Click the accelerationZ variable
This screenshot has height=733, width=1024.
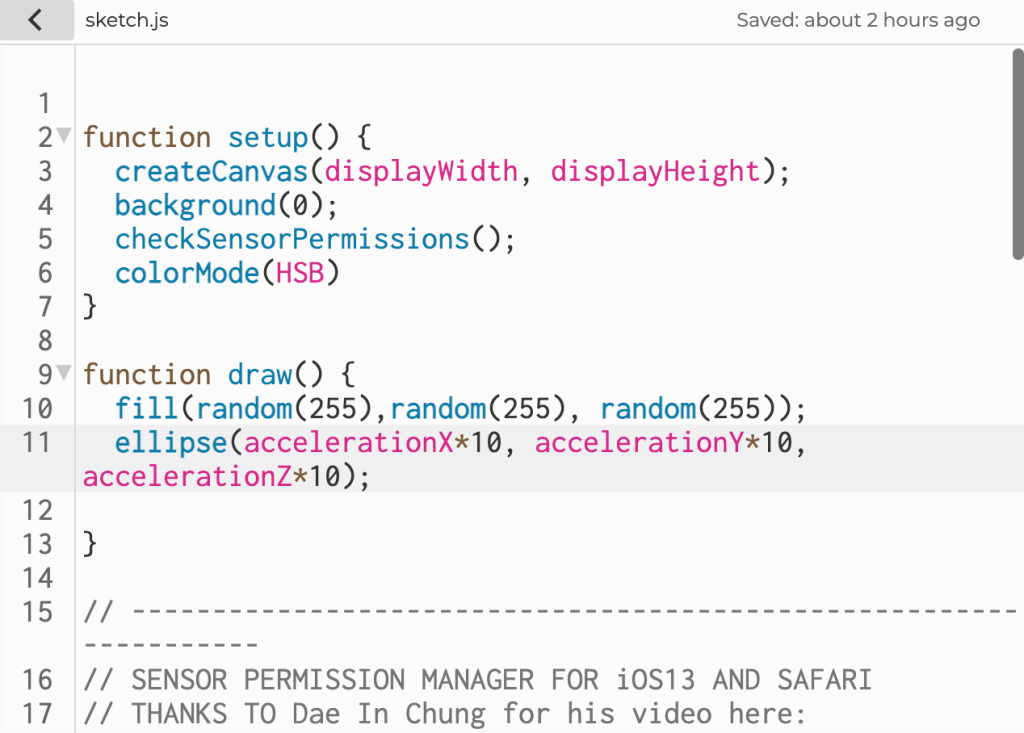coord(187,476)
